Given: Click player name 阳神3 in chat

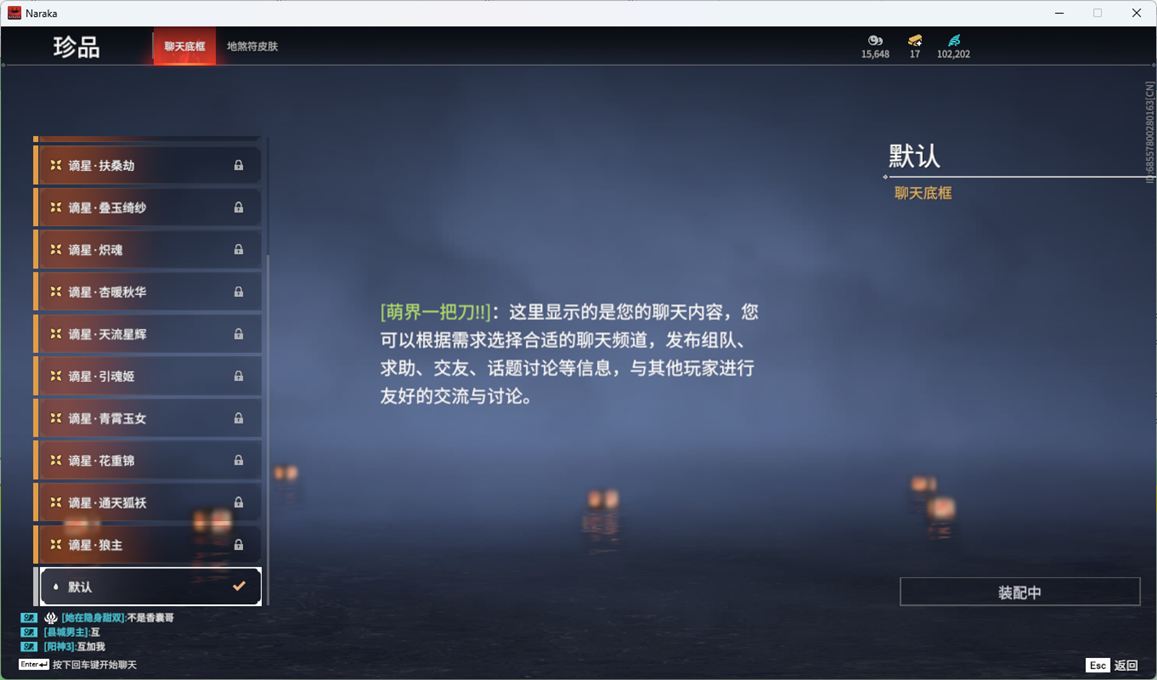Looking at the screenshot, I should point(59,647).
